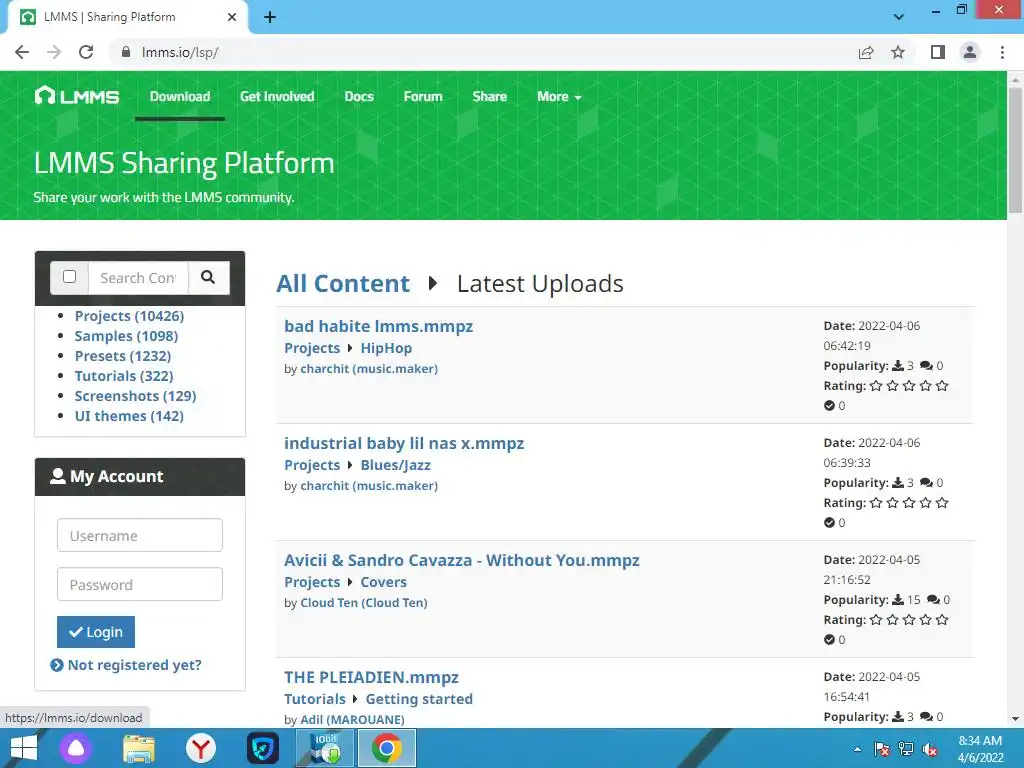Open the Chrome profile avatar
Screen dimensions: 1024x768
(970, 52)
